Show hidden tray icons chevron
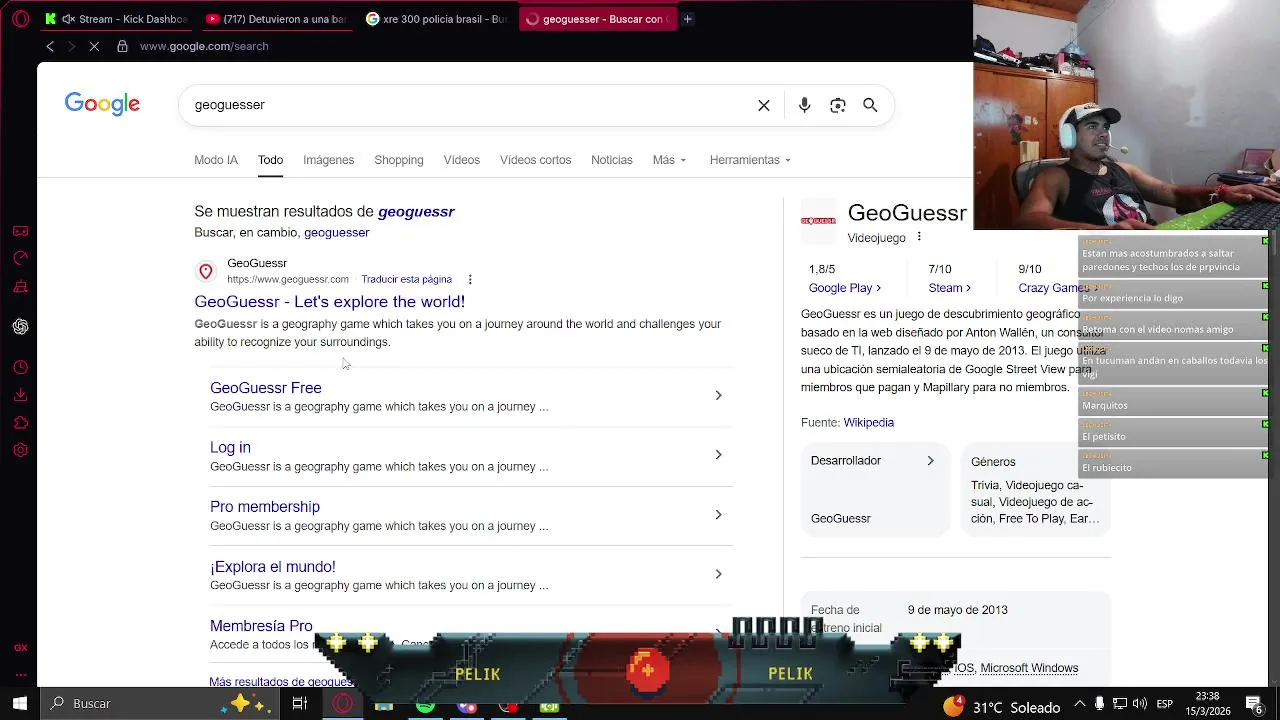Screen dimensions: 1280x720 tap(1078, 703)
